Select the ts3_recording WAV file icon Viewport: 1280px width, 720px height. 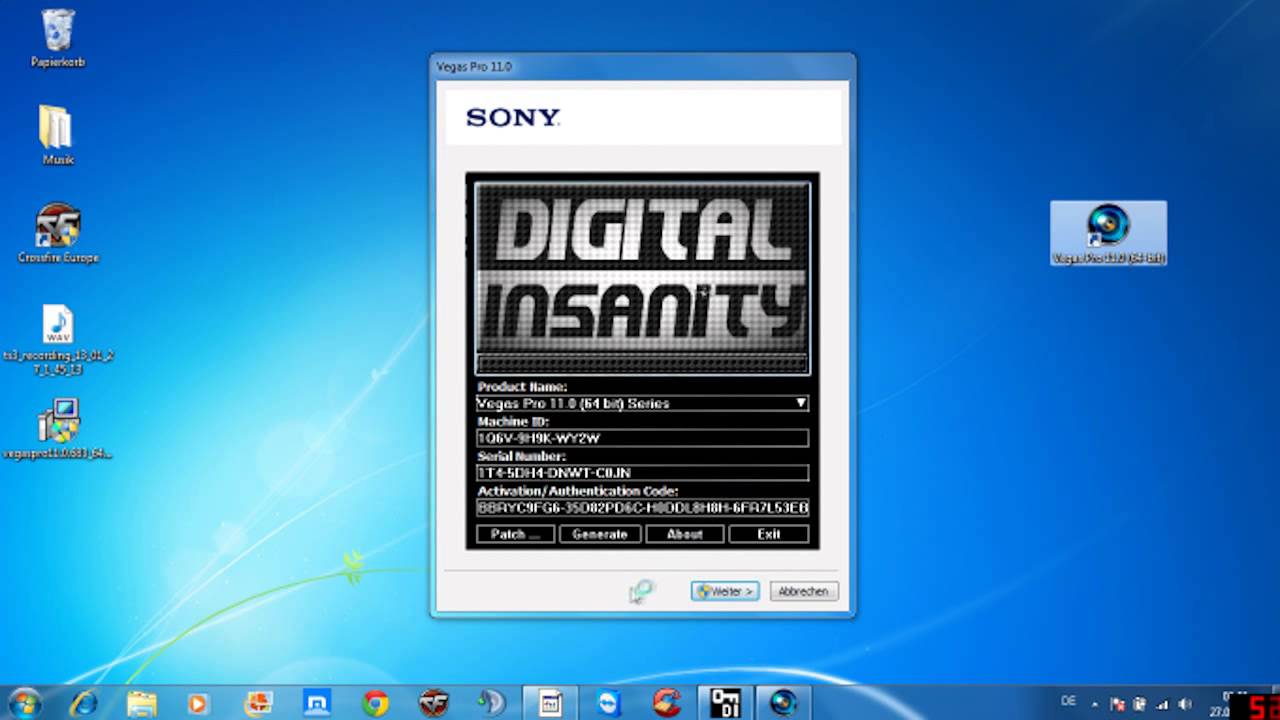pos(58,340)
